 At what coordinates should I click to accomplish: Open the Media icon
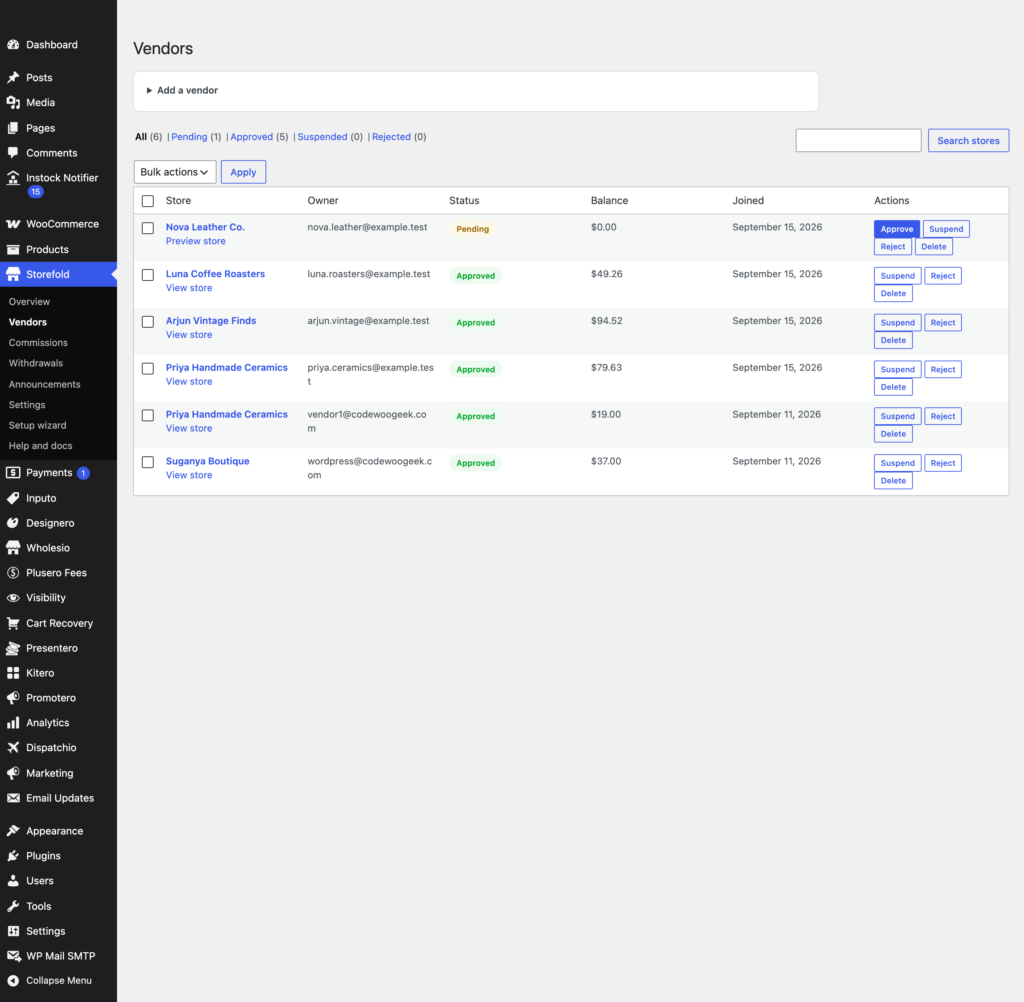click(x=13, y=103)
